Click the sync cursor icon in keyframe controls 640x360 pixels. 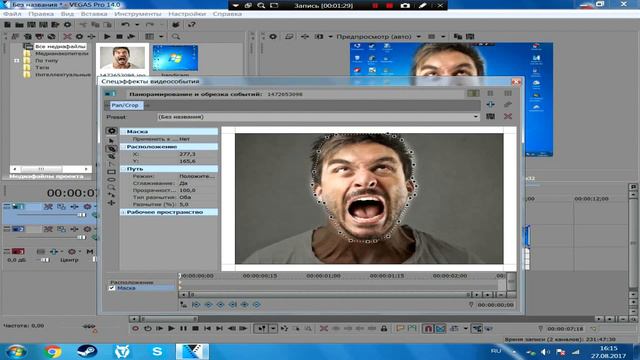(x=184, y=304)
